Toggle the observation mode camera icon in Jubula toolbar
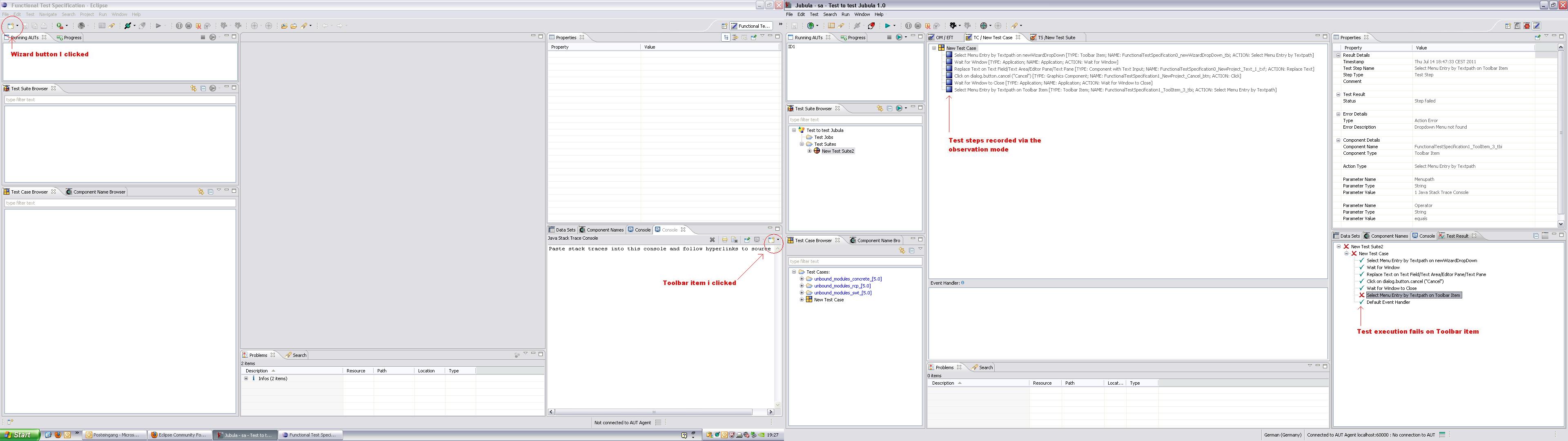1568x441 pixels. [953, 26]
